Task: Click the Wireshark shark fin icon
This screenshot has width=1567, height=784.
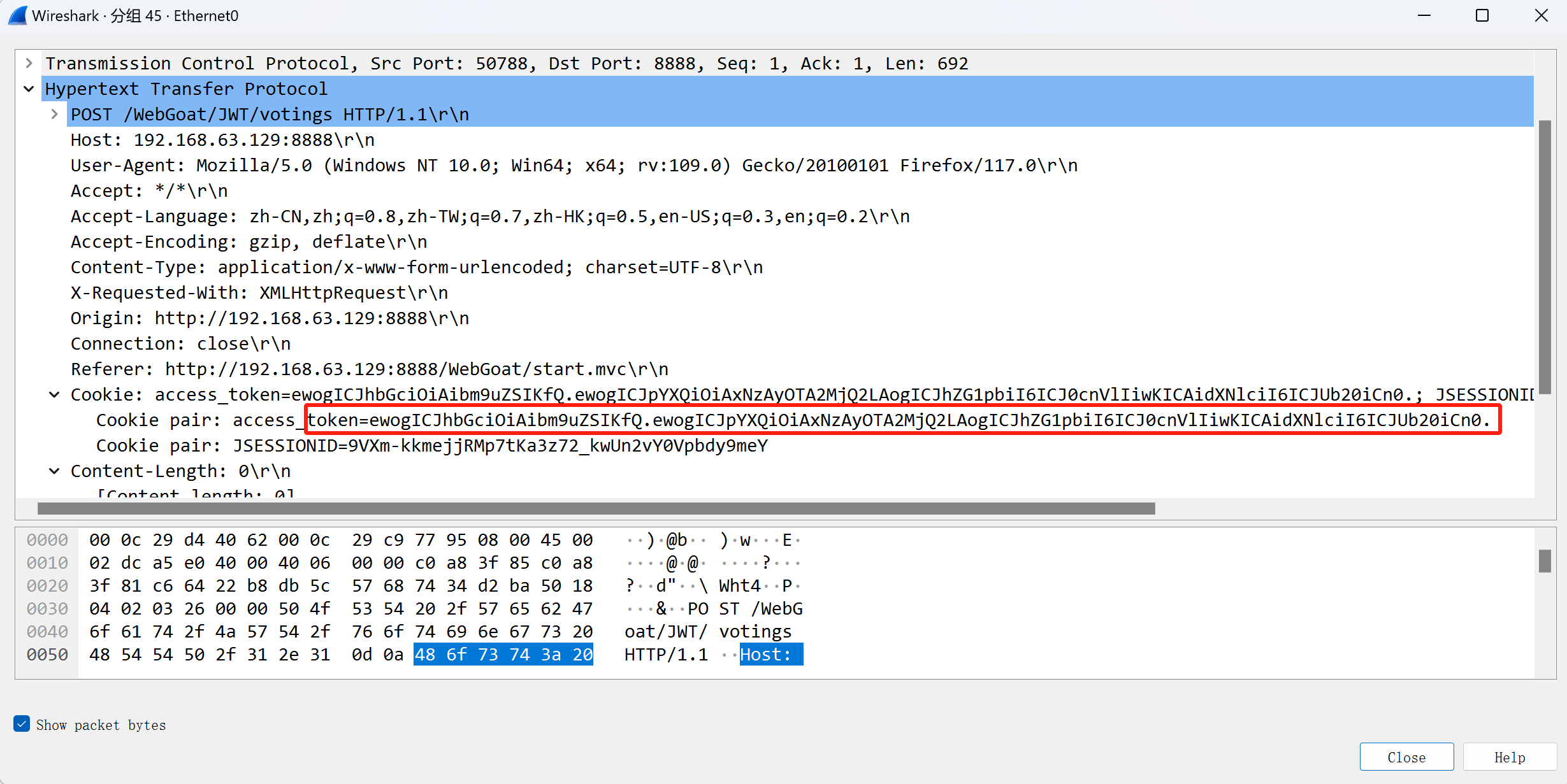Action: 18,15
